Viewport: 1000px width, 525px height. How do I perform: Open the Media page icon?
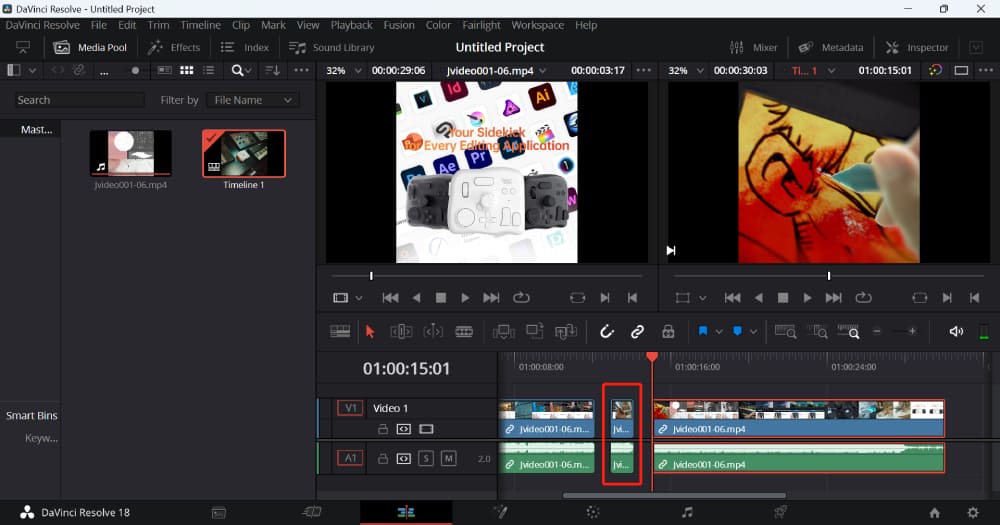(x=219, y=512)
